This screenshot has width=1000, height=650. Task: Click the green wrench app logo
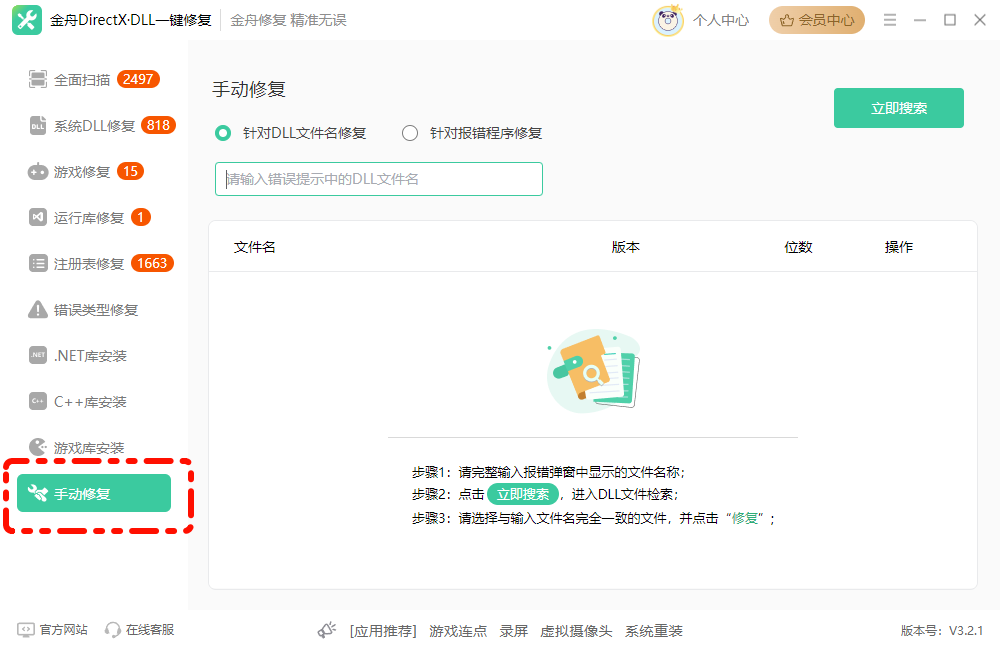(27, 20)
